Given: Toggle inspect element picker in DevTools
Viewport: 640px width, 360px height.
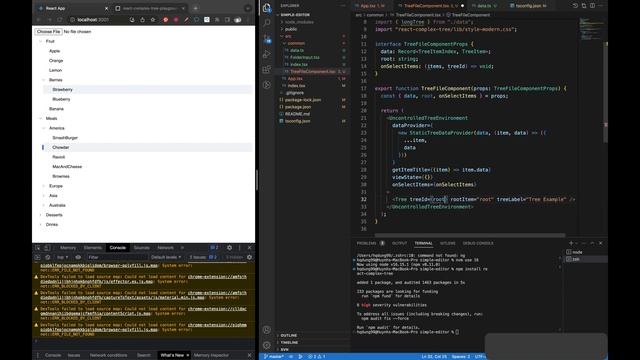Looking at the screenshot, I should click(38, 248).
